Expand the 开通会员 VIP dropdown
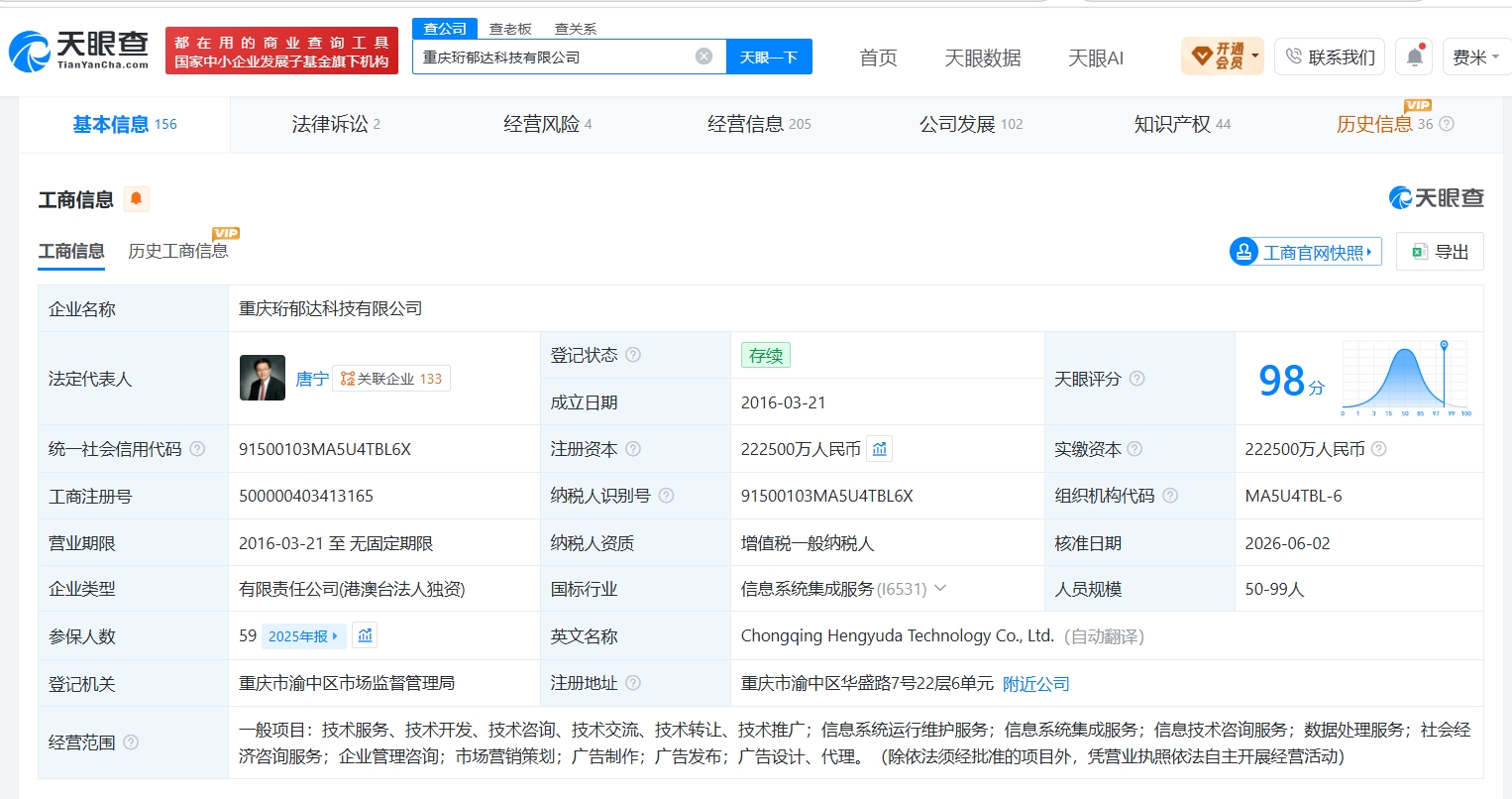 coord(1223,57)
